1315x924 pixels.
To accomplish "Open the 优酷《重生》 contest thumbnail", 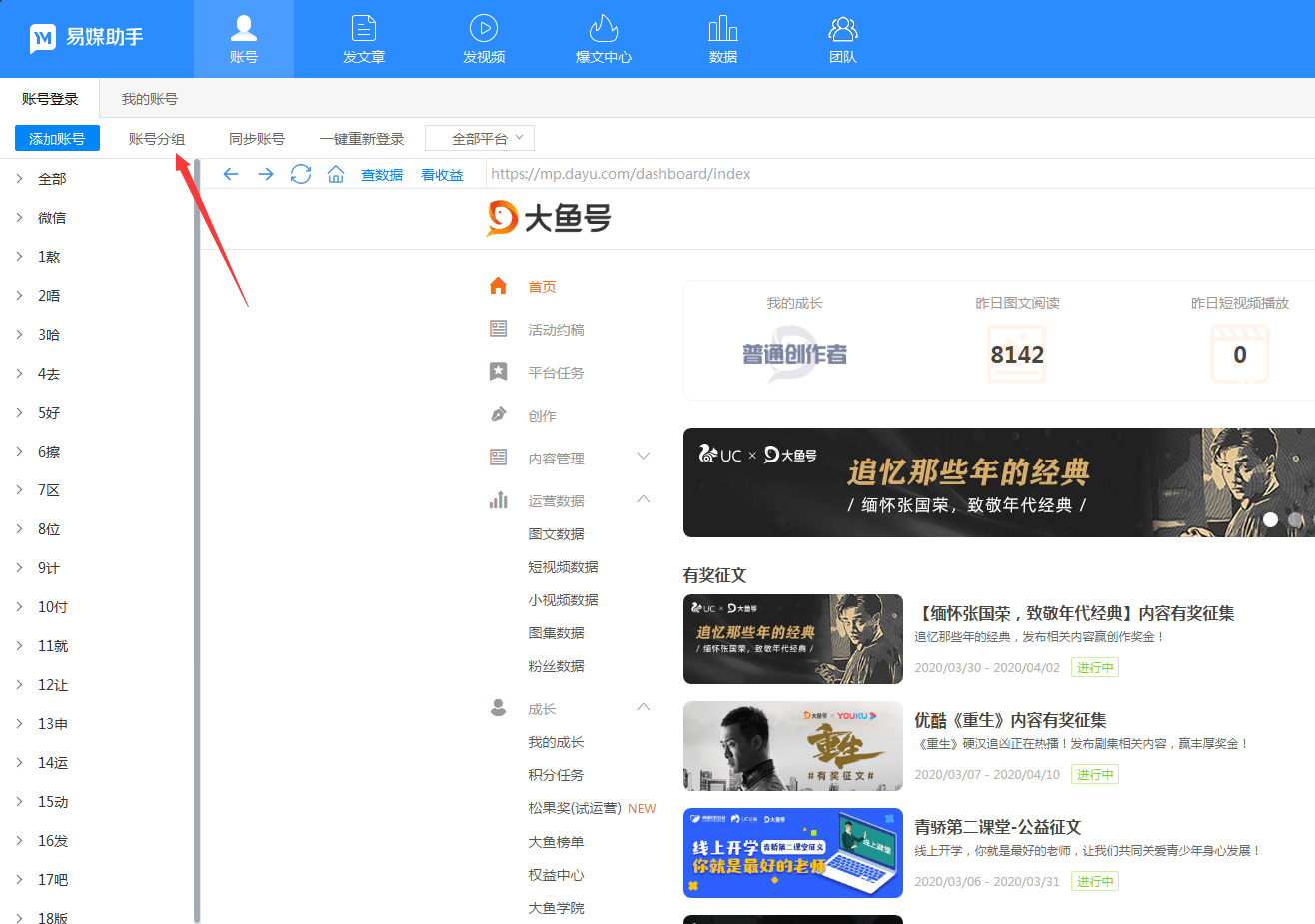I will click(x=793, y=746).
